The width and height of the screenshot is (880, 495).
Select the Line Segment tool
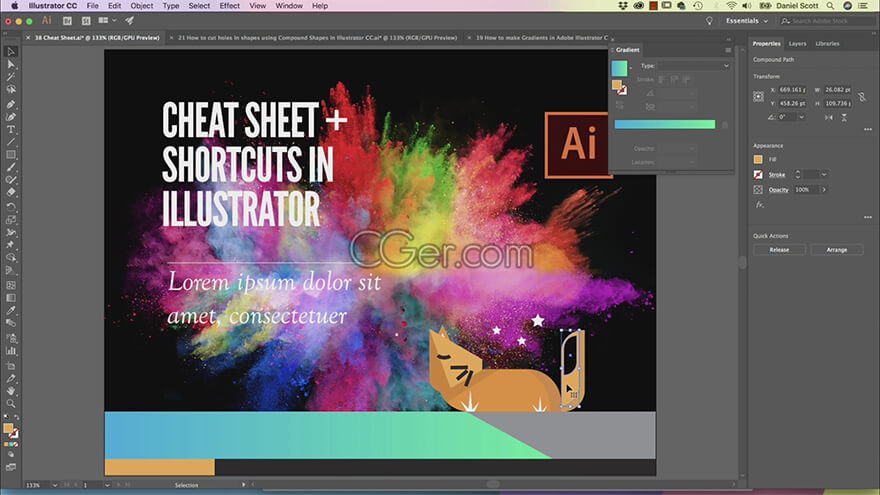coord(11,142)
